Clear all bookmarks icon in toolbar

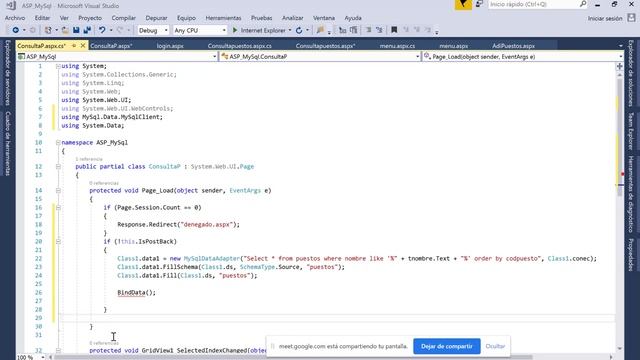pyautogui.click(x=427, y=30)
